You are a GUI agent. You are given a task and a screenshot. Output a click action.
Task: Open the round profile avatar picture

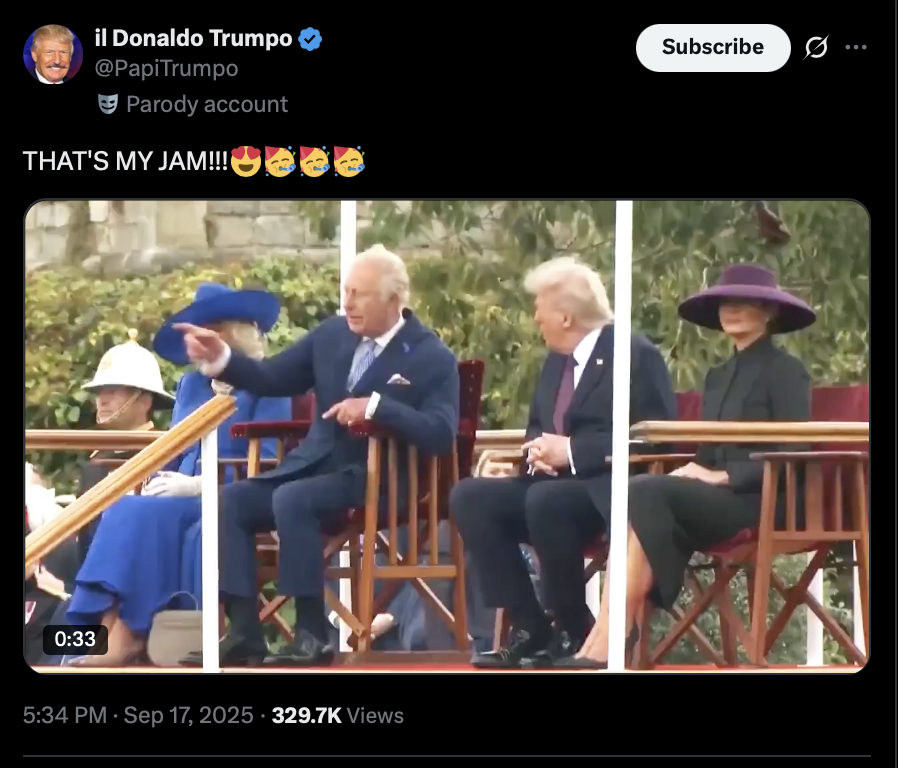pyautogui.click(x=53, y=54)
